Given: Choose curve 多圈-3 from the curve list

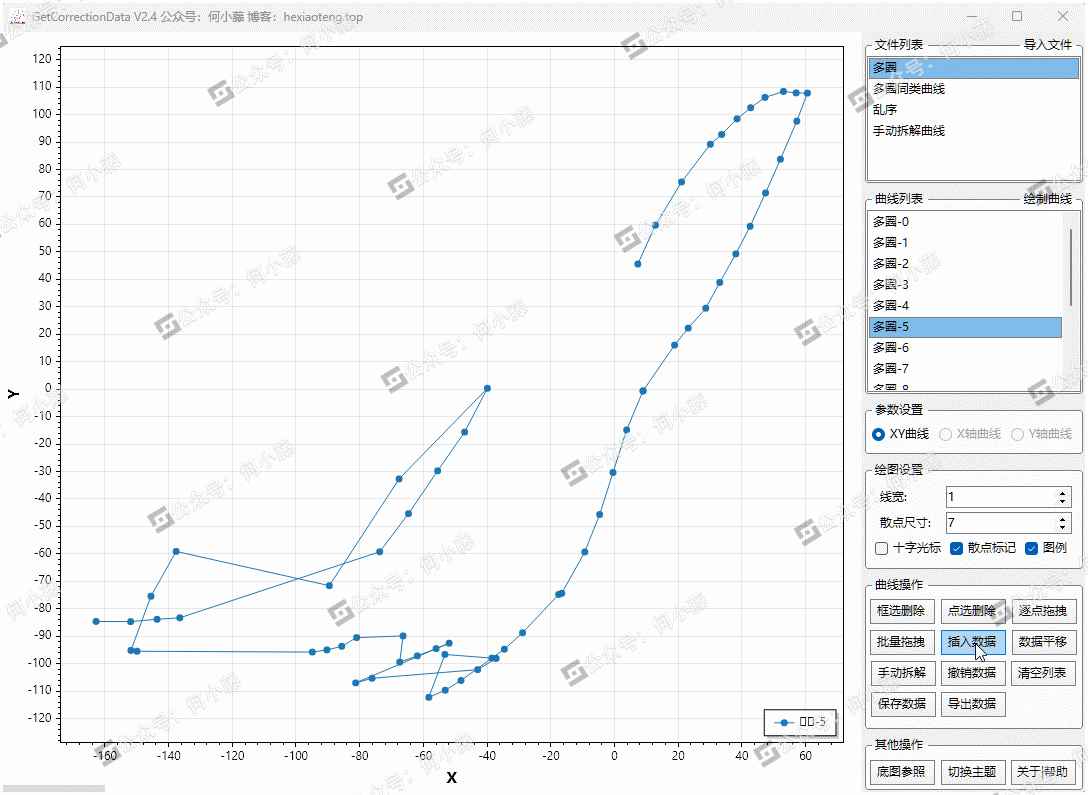Looking at the screenshot, I should tap(890, 285).
